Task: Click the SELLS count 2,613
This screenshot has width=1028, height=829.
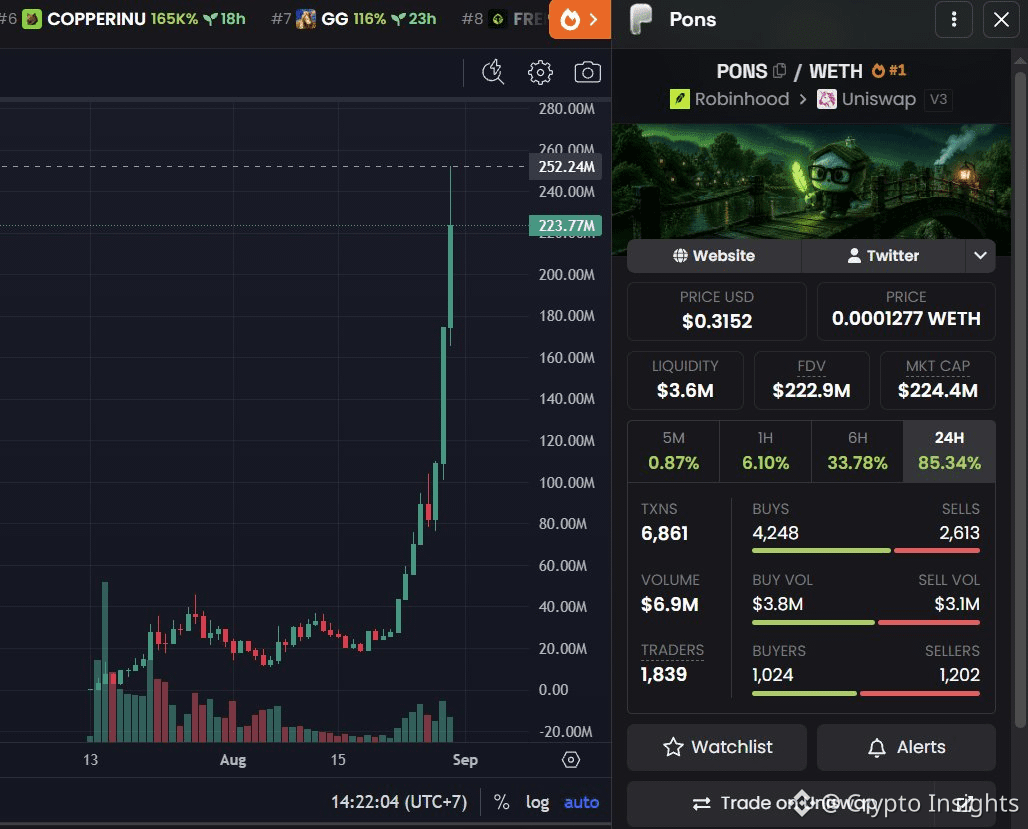Action: [959, 533]
